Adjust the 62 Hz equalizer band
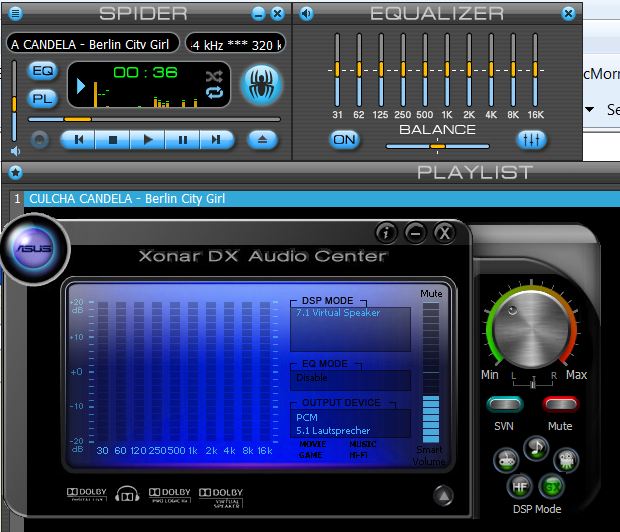The height and width of the screenshot is (532, 620). 359,70
